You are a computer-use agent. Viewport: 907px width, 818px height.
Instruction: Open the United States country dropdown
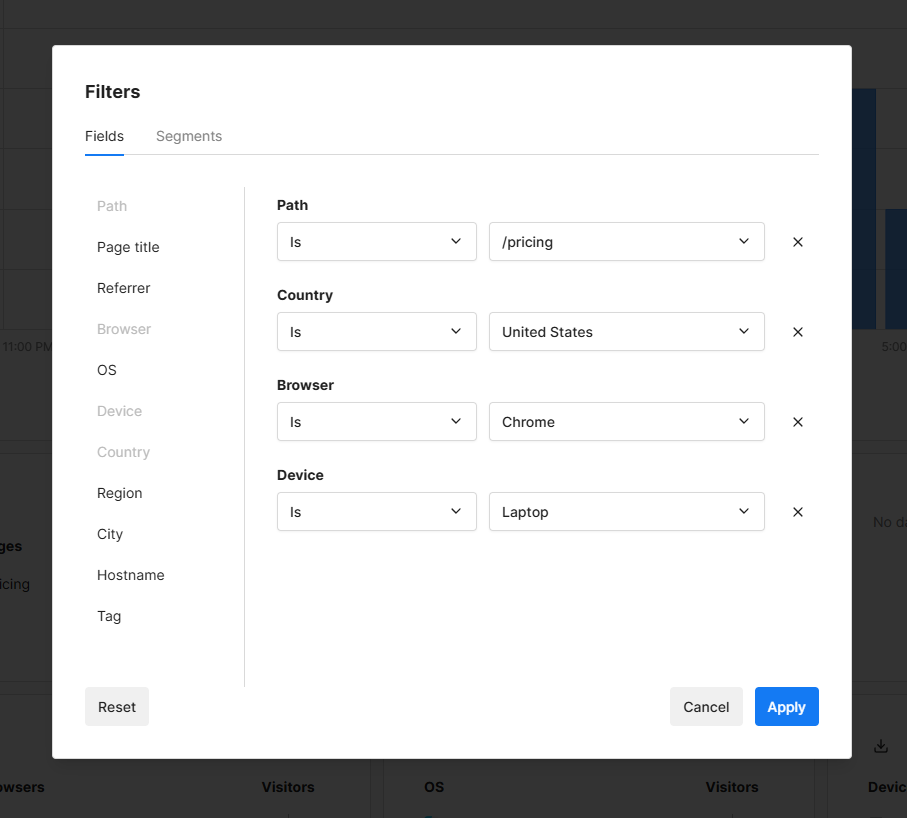pyautogui.click(x=626, y=332)
